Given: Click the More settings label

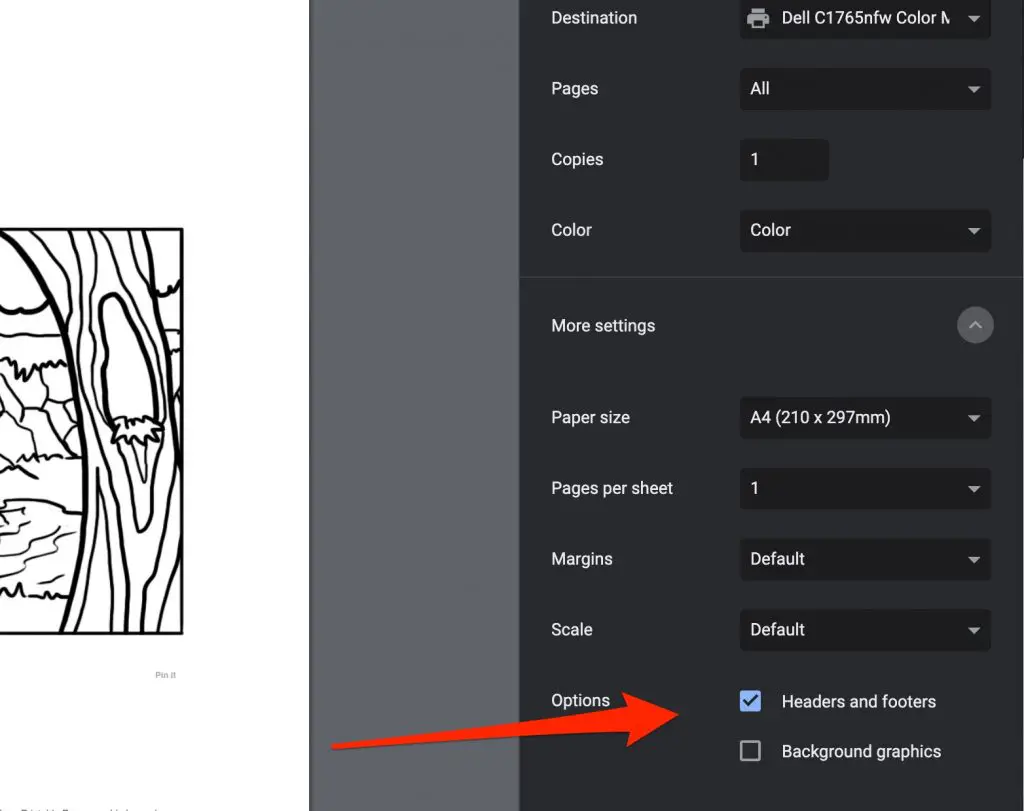Looking at the screenshot, I should click(603, 326).
